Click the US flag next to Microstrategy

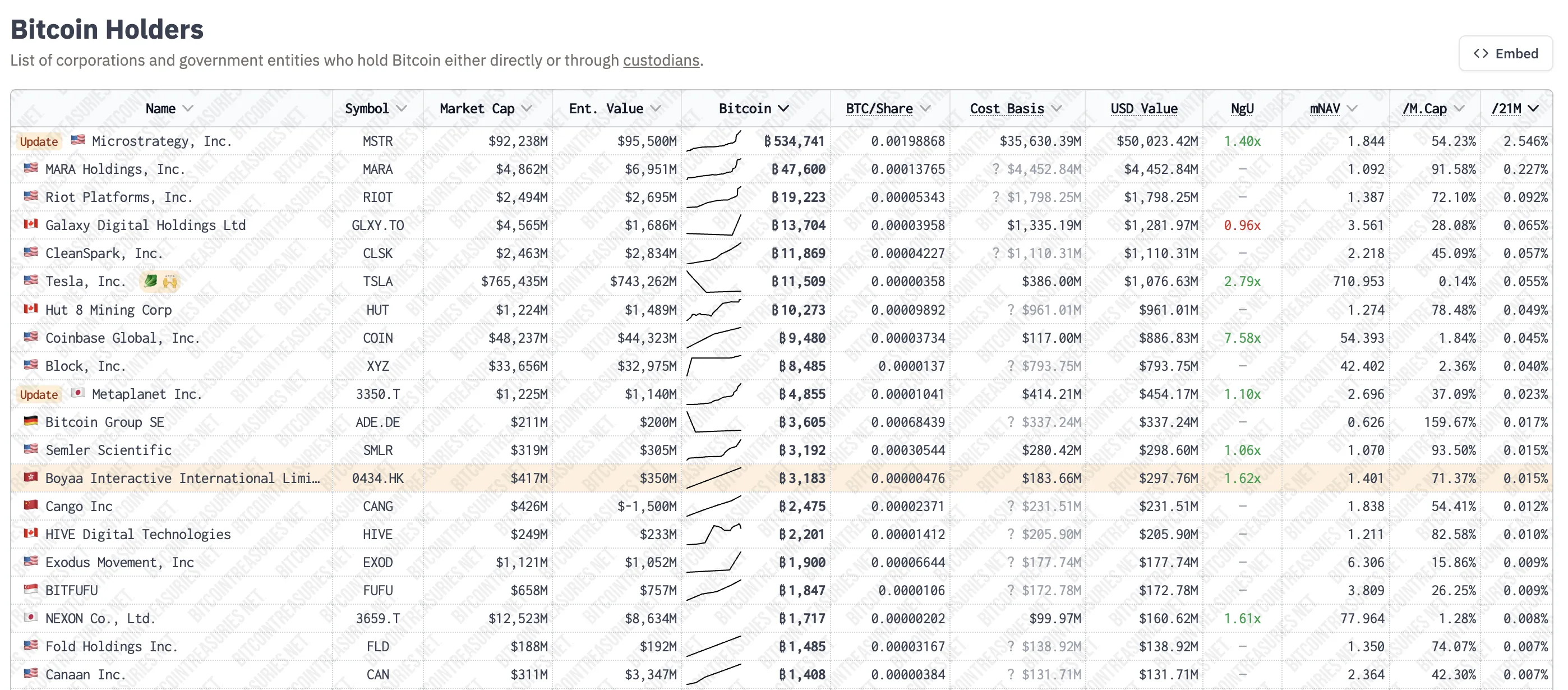point(77,140)
